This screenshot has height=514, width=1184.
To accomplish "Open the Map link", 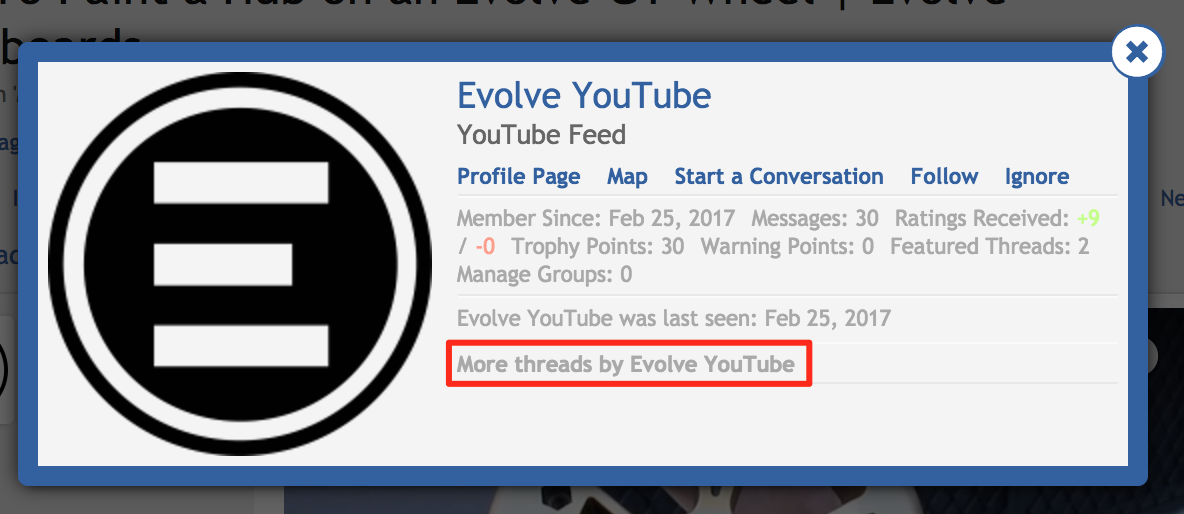I will tap(627, 177).
